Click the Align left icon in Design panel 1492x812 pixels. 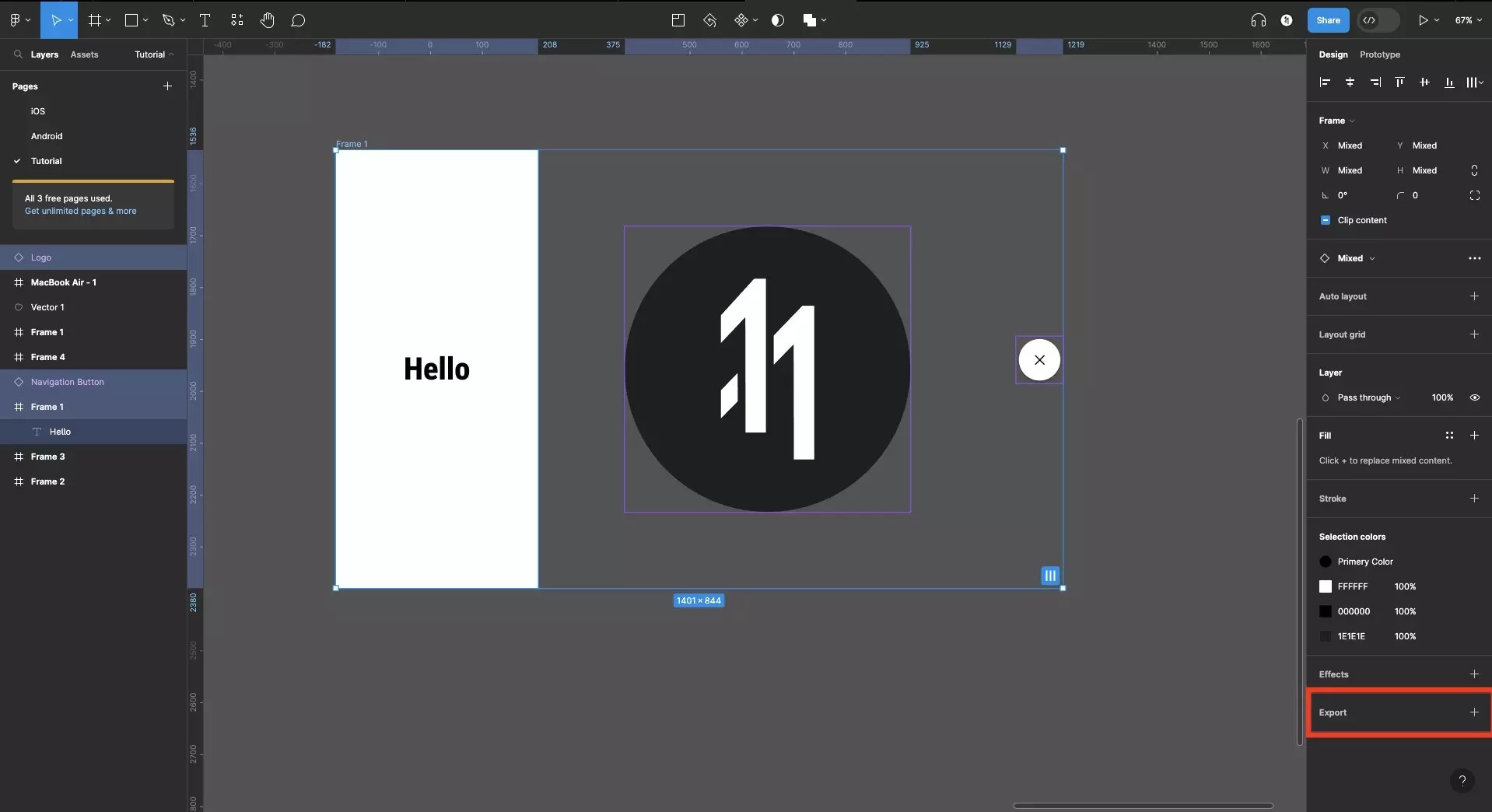(1325, 82)
